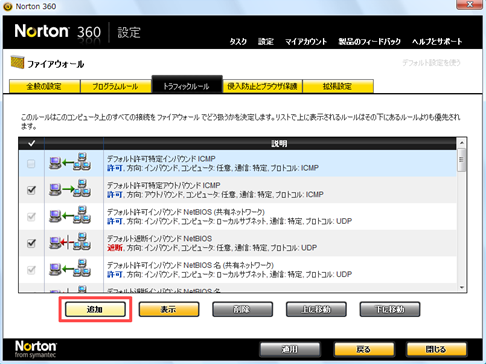Open the タスク menu
Image resolution: width=486 pixels, height=364 pixels.
click(x=238, y=42)
